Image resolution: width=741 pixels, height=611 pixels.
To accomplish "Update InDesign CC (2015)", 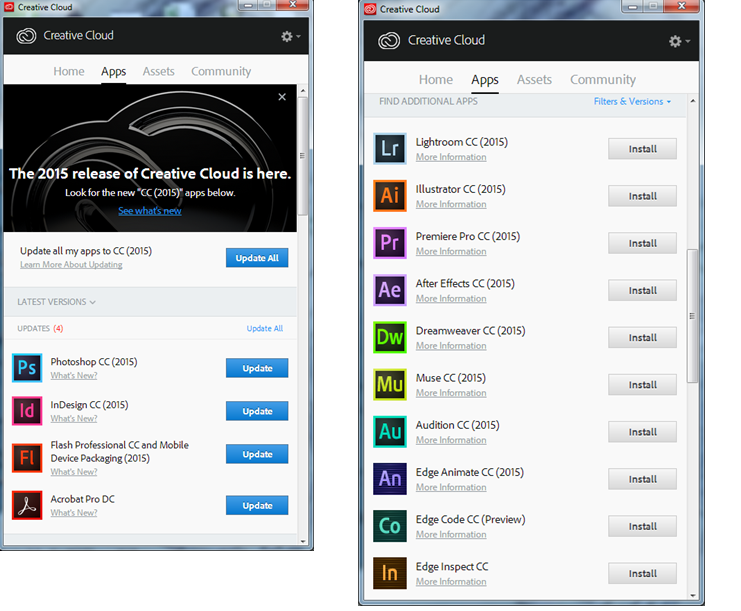I will coord(257,411).
